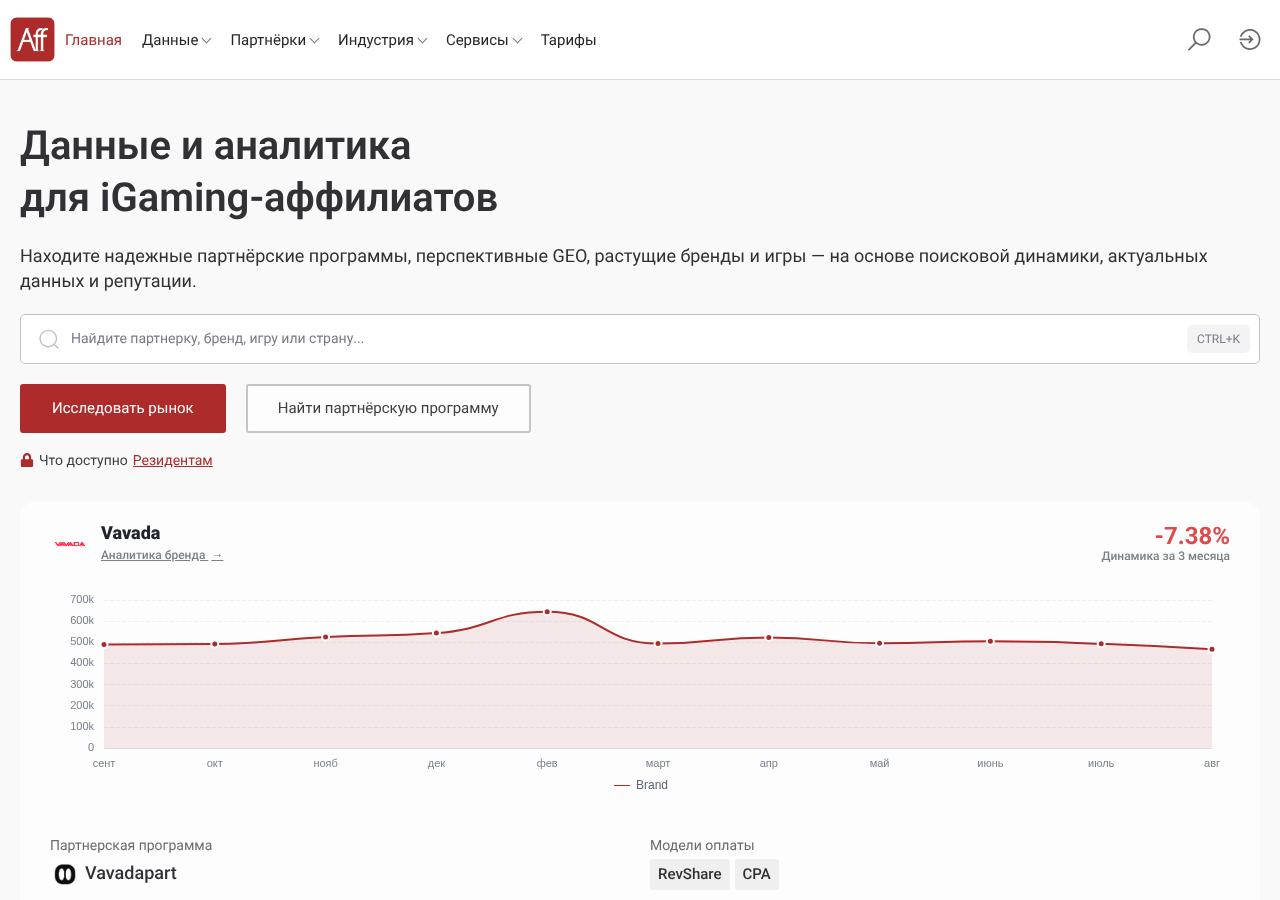Click the июль month label

point(1101,763)
